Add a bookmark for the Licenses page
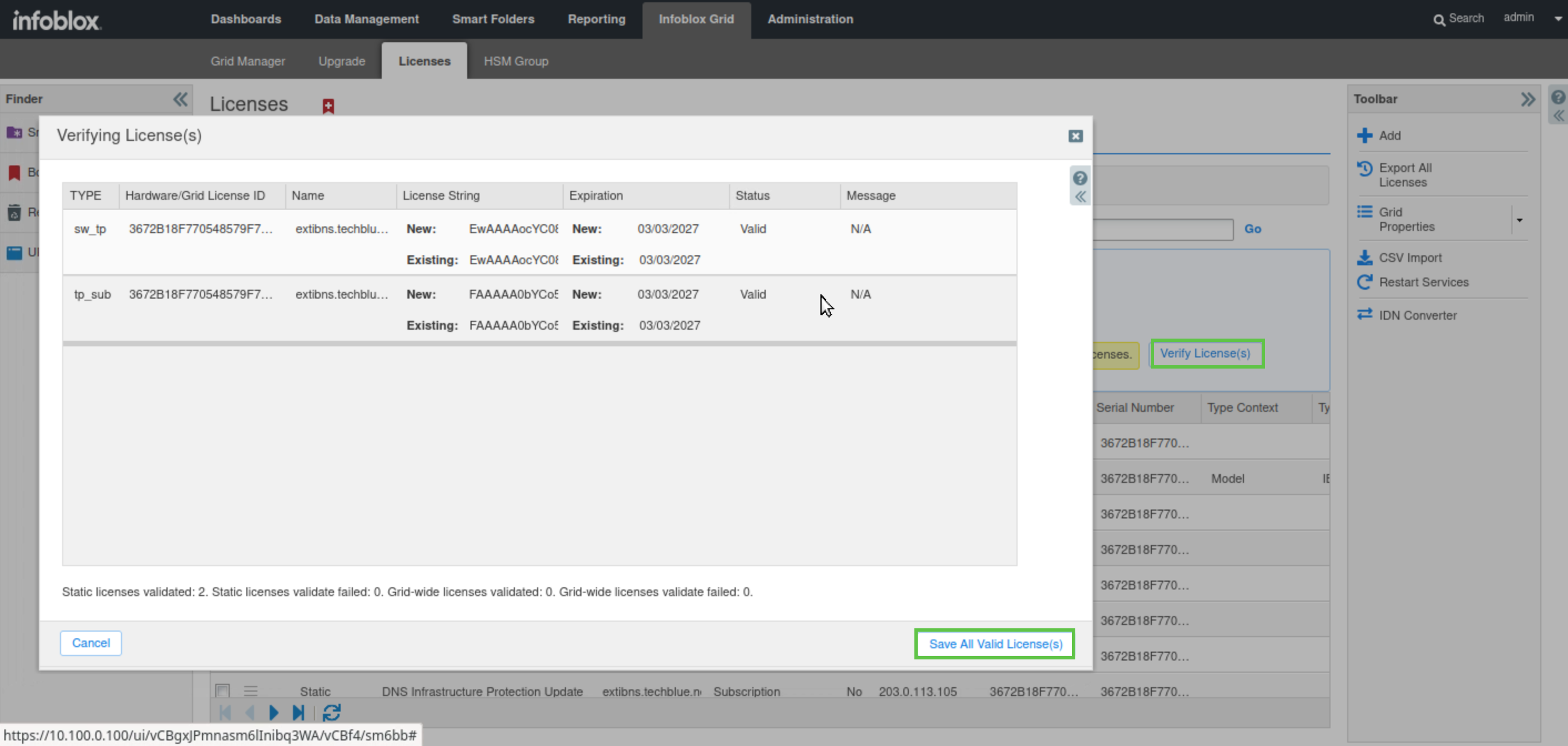Image resolution: width=1568 pixels, height=746 pixels. pyautogui.click(x=328, y=106)
